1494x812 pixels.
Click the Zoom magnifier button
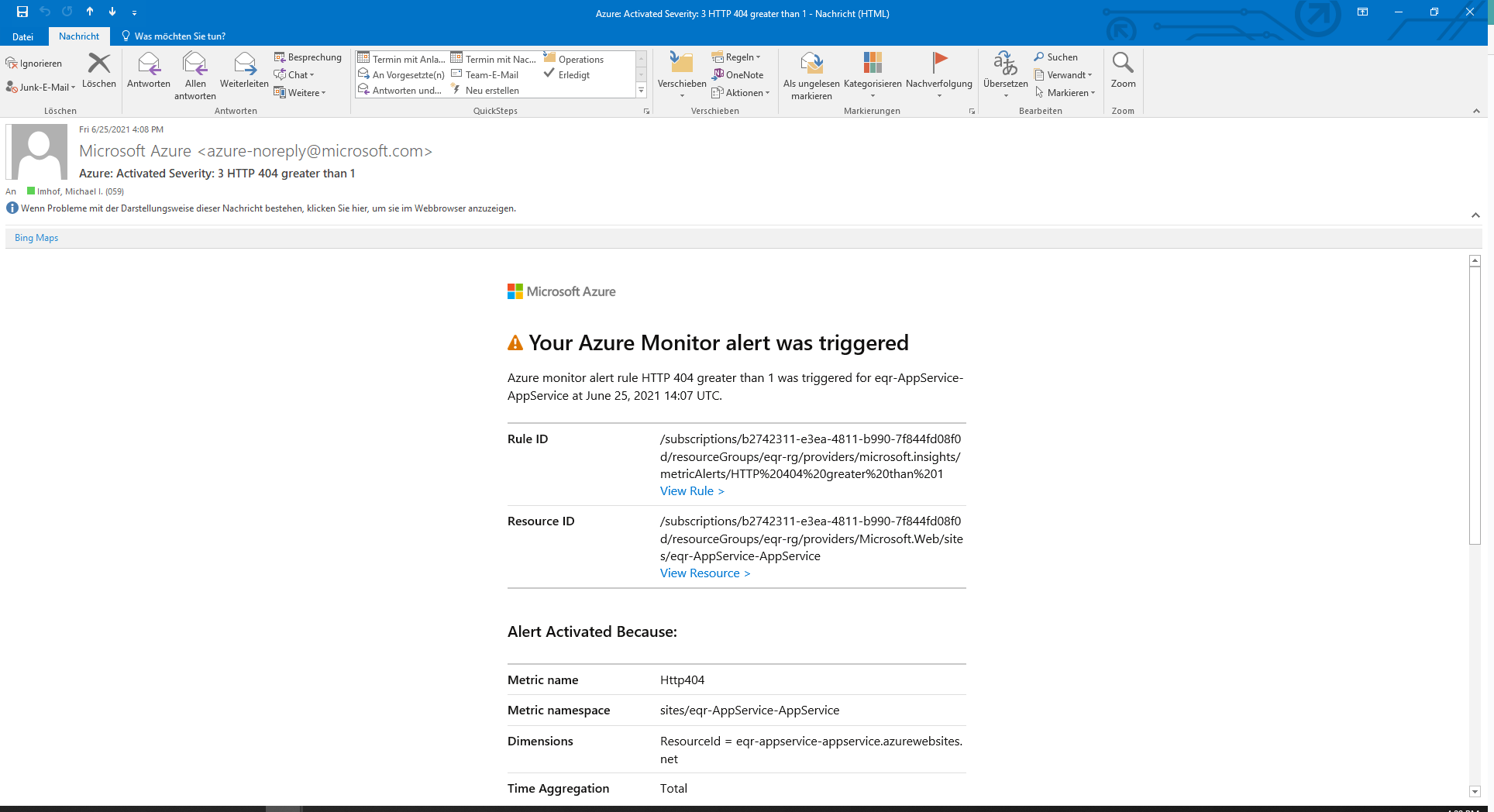coord(1123,71)
